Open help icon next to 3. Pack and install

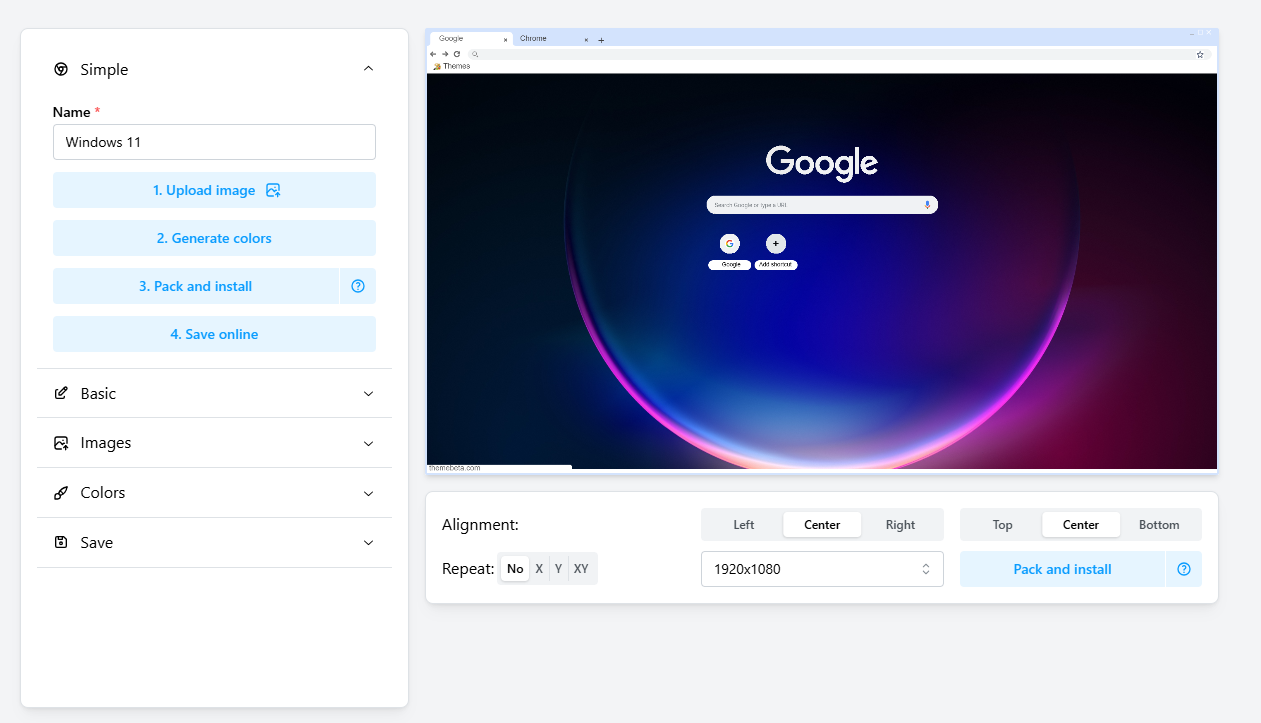click(x=358, y=286)
